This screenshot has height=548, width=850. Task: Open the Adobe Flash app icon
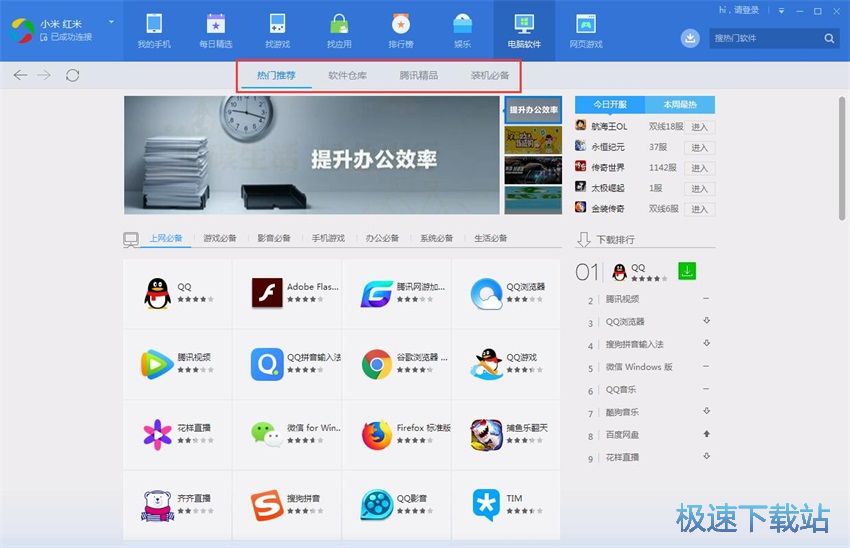click(267, 293)
